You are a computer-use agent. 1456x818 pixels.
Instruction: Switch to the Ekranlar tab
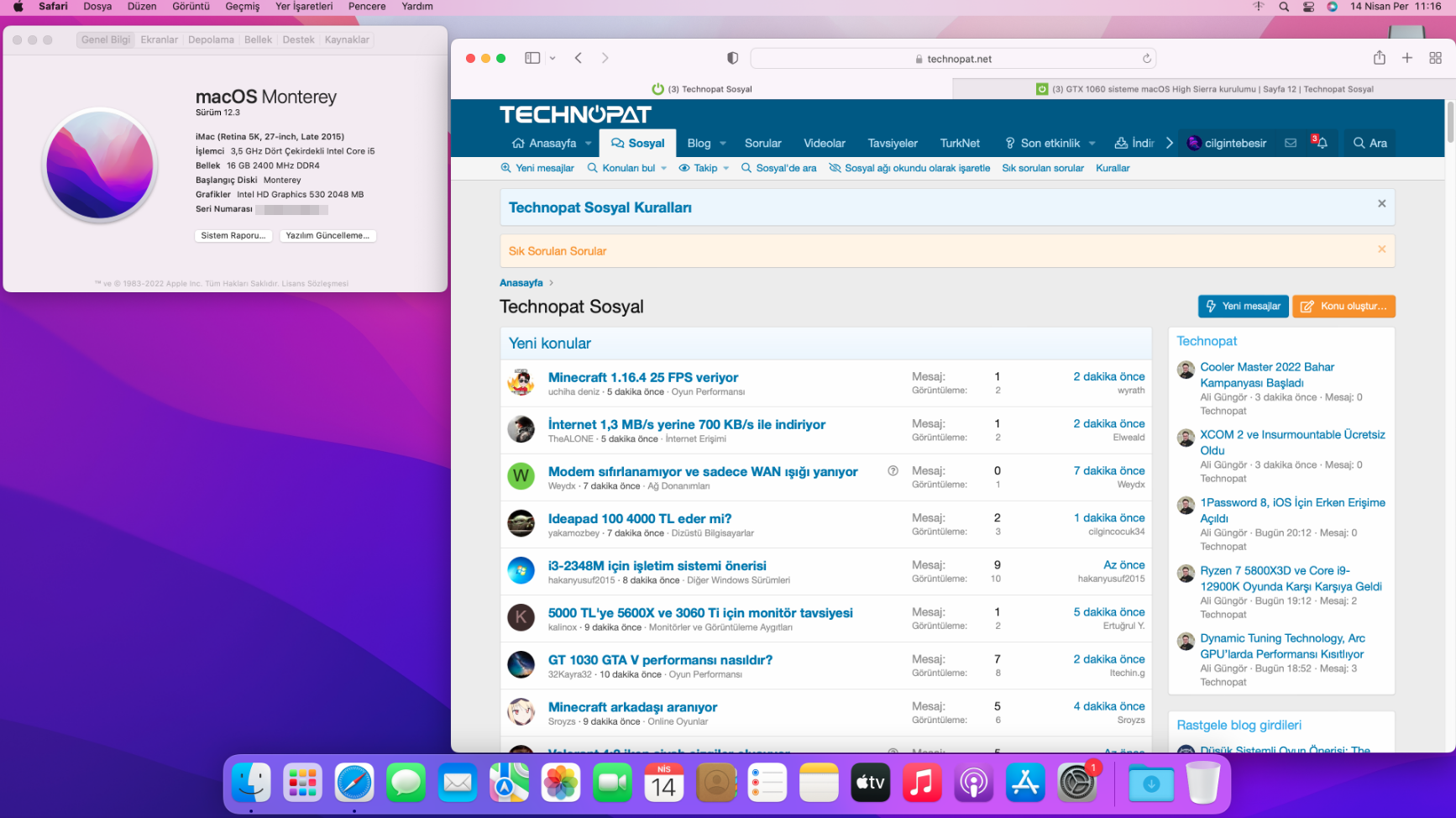tap(160, 39)
